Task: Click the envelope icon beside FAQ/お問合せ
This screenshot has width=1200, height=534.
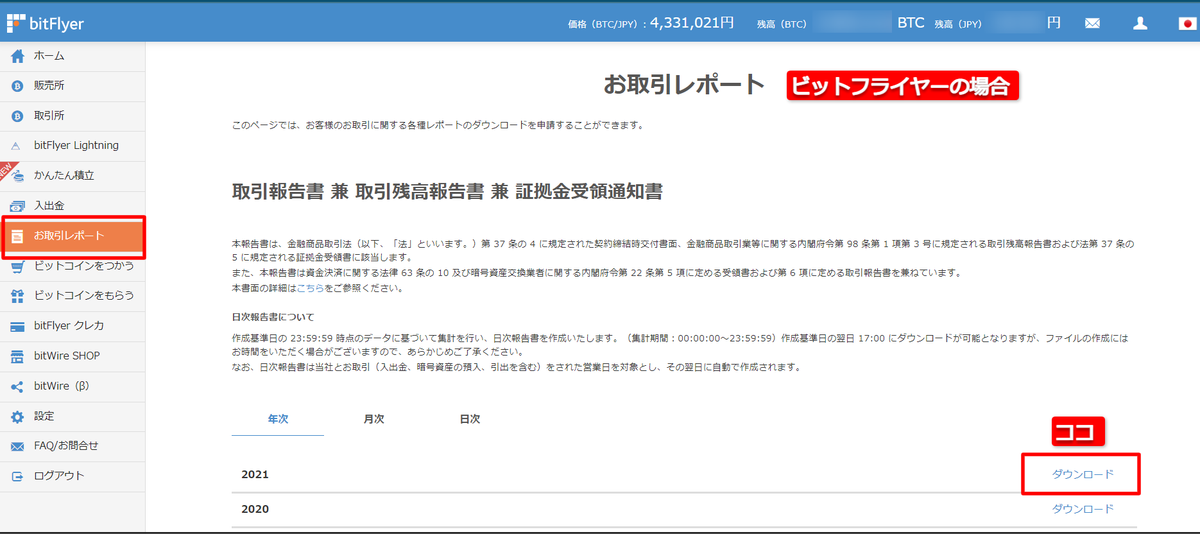Action: pos(17,446)
